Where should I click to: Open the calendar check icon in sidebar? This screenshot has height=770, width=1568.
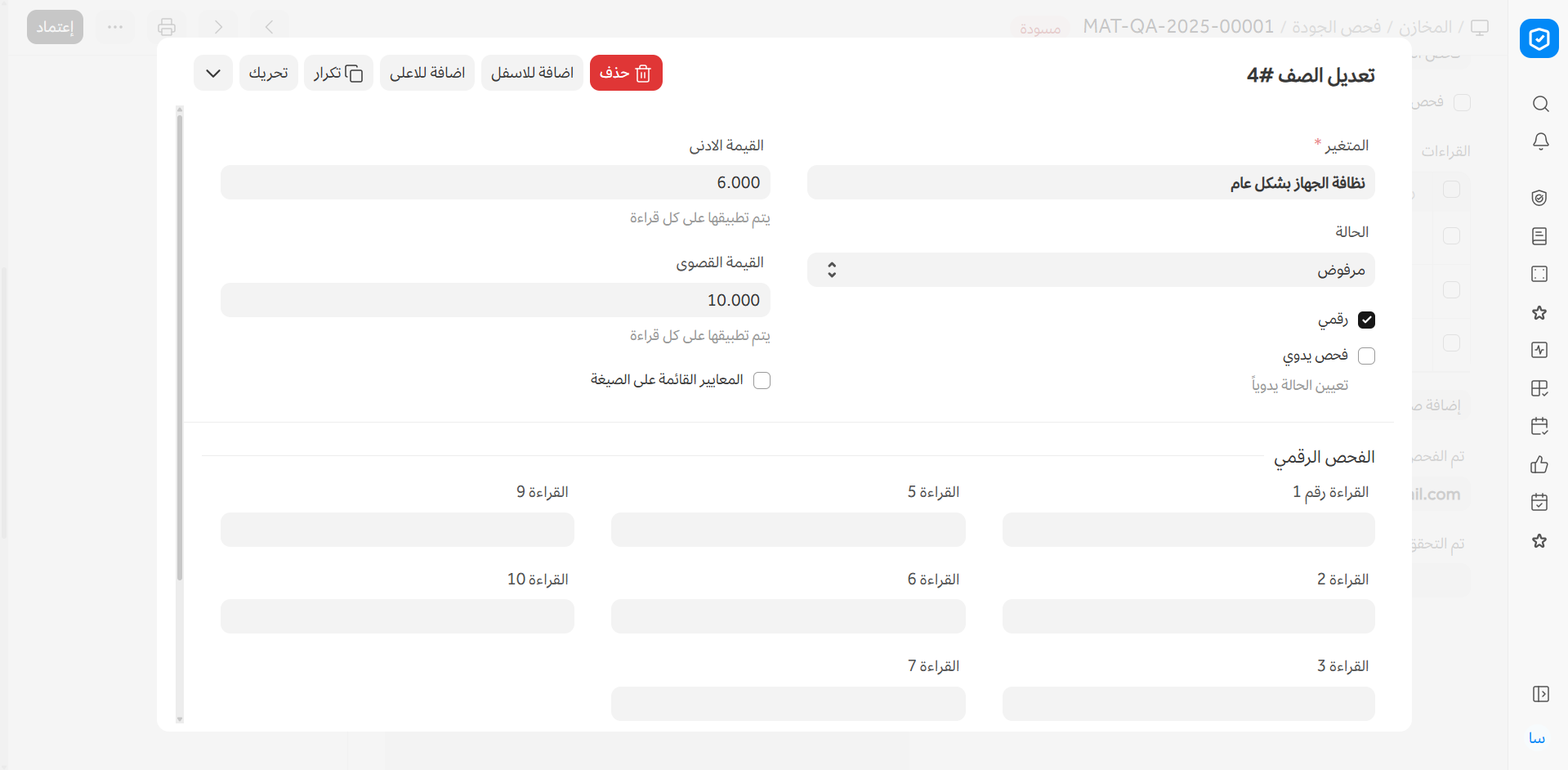(x=1539, y=502)
